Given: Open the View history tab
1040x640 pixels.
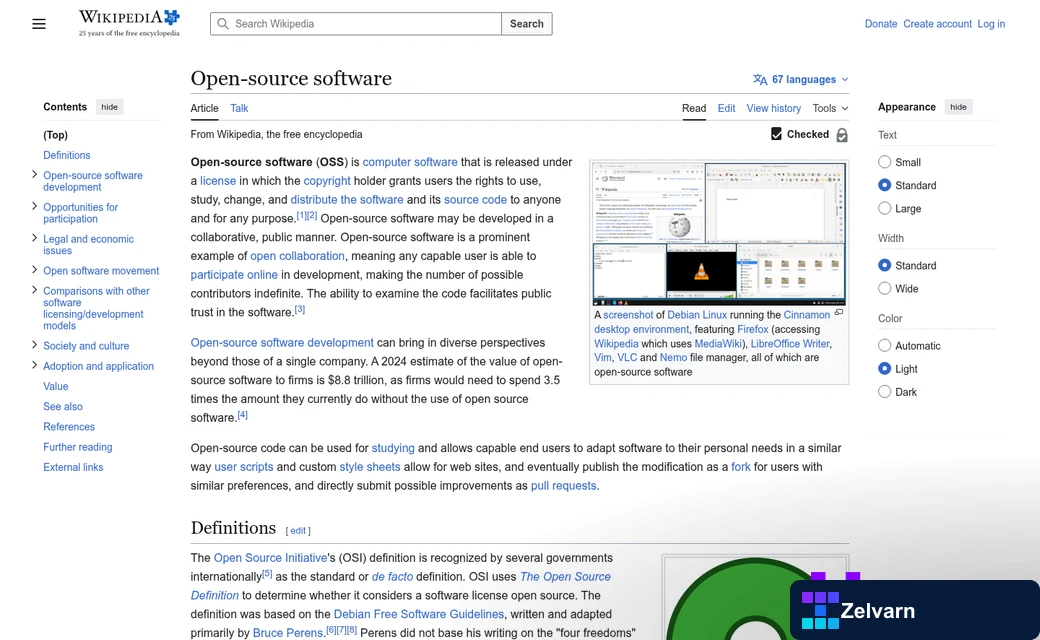Looking at the screenshot, I should click(x=773, y=108).
